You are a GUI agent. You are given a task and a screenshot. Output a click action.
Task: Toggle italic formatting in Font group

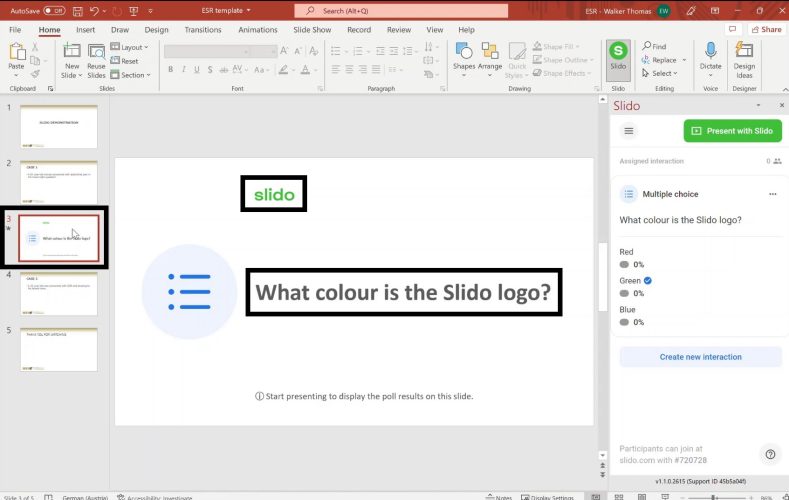pos(184,69)
